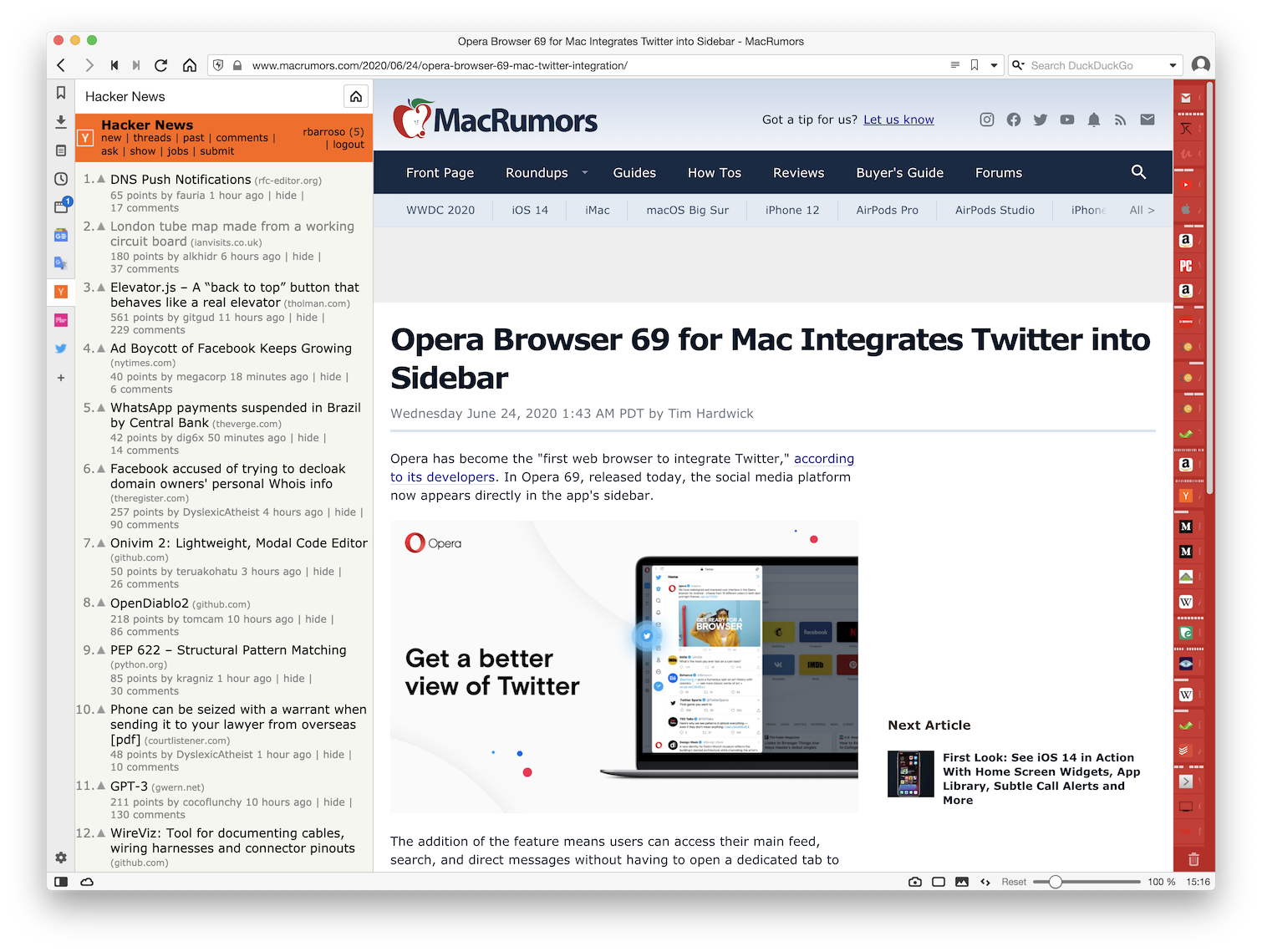Open the Window panel with badge

62,206
